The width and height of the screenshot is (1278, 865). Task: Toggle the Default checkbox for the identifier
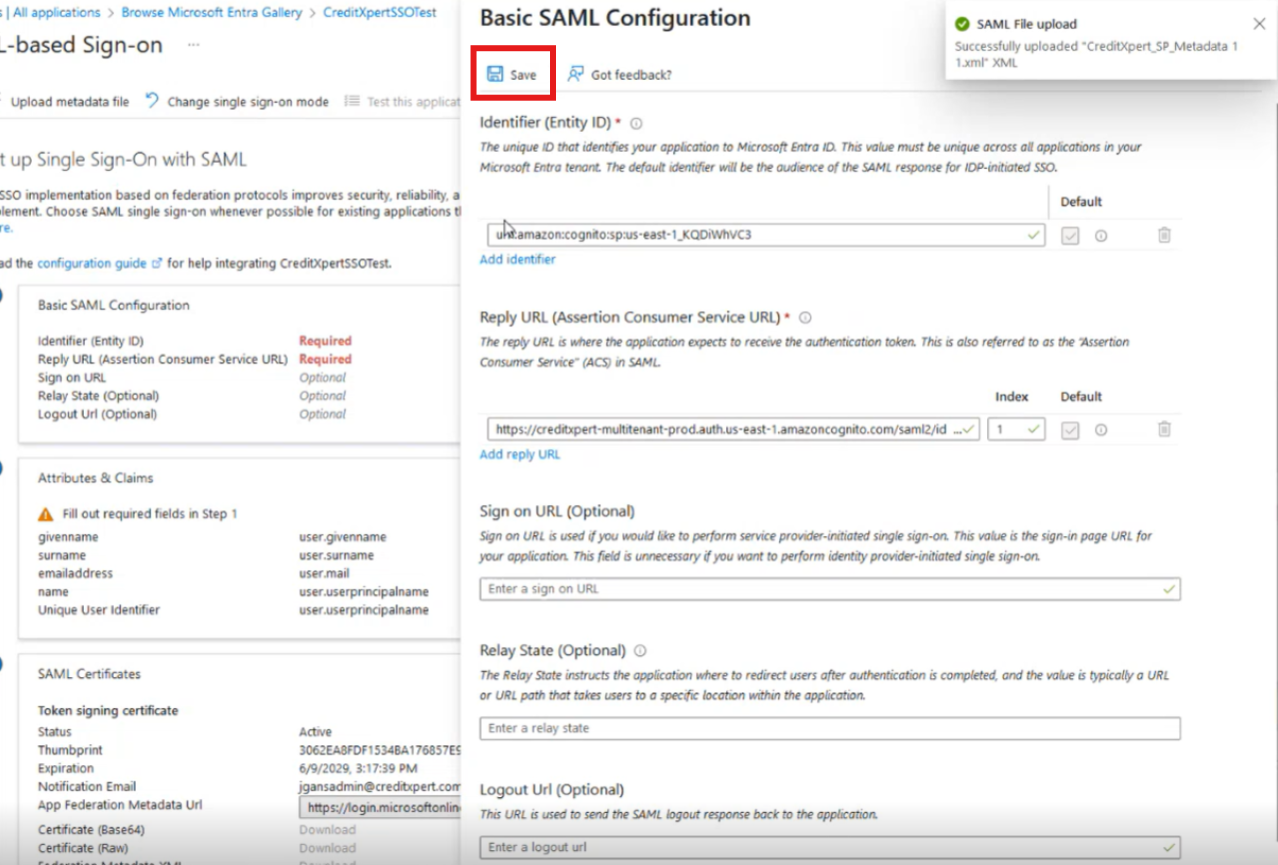click(1070, 235)
